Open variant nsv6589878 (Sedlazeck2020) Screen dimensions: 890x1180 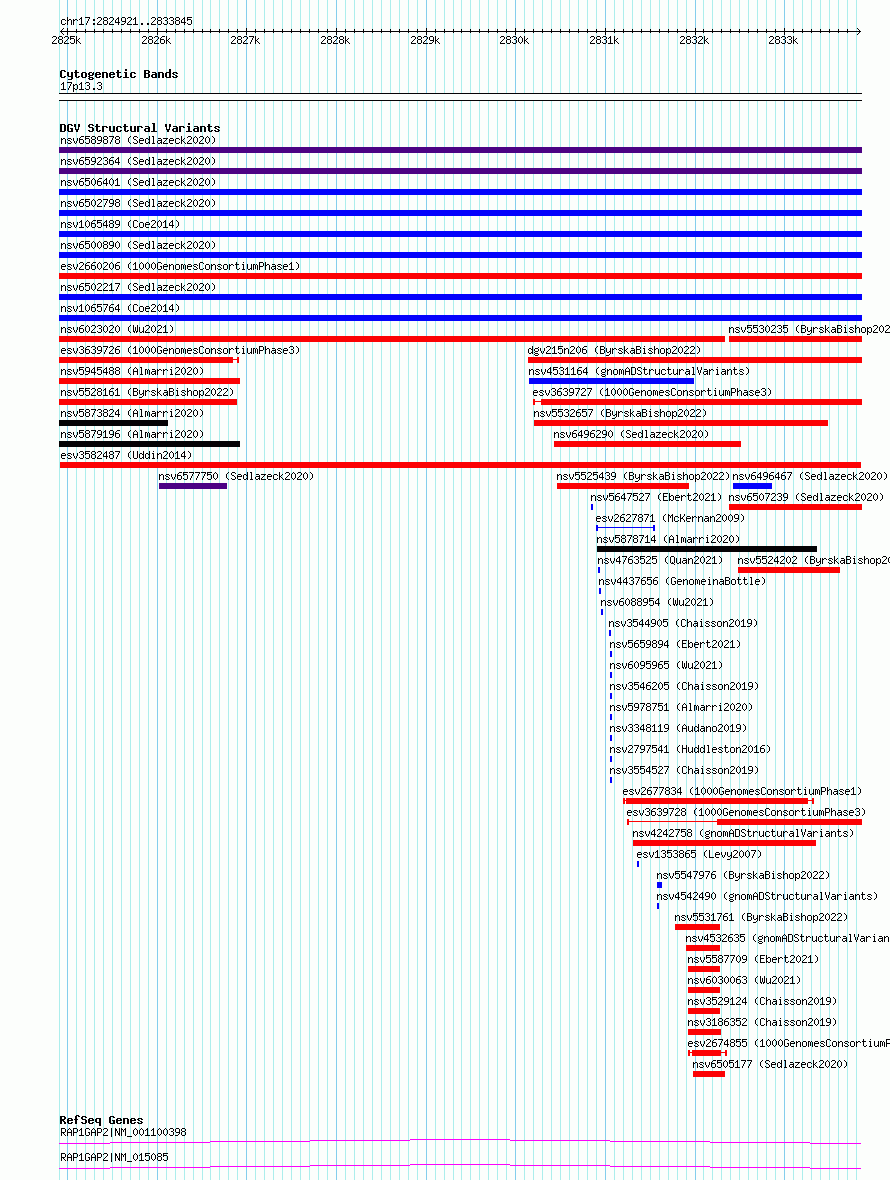[138, 141]
